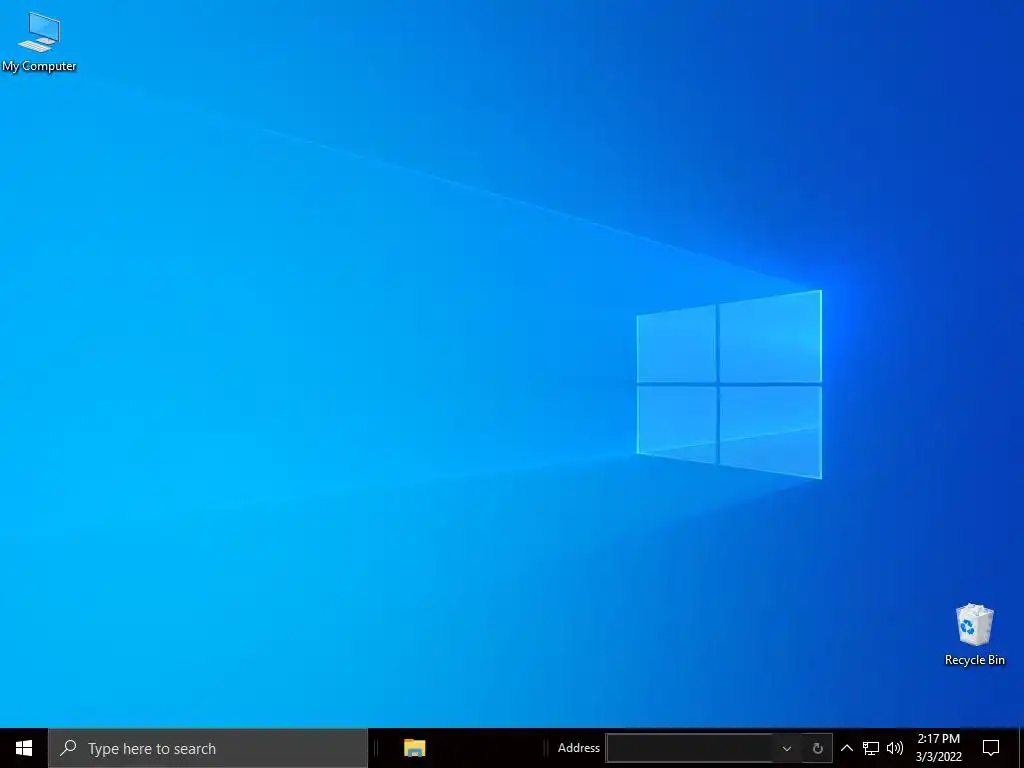Click the Address toolbar input field
The width and height of the screenshot is (1024, 768).
(x=691, y=748)
